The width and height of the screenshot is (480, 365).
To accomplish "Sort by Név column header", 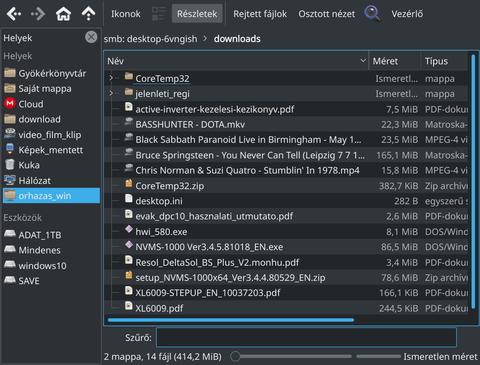I will (236, 61).
